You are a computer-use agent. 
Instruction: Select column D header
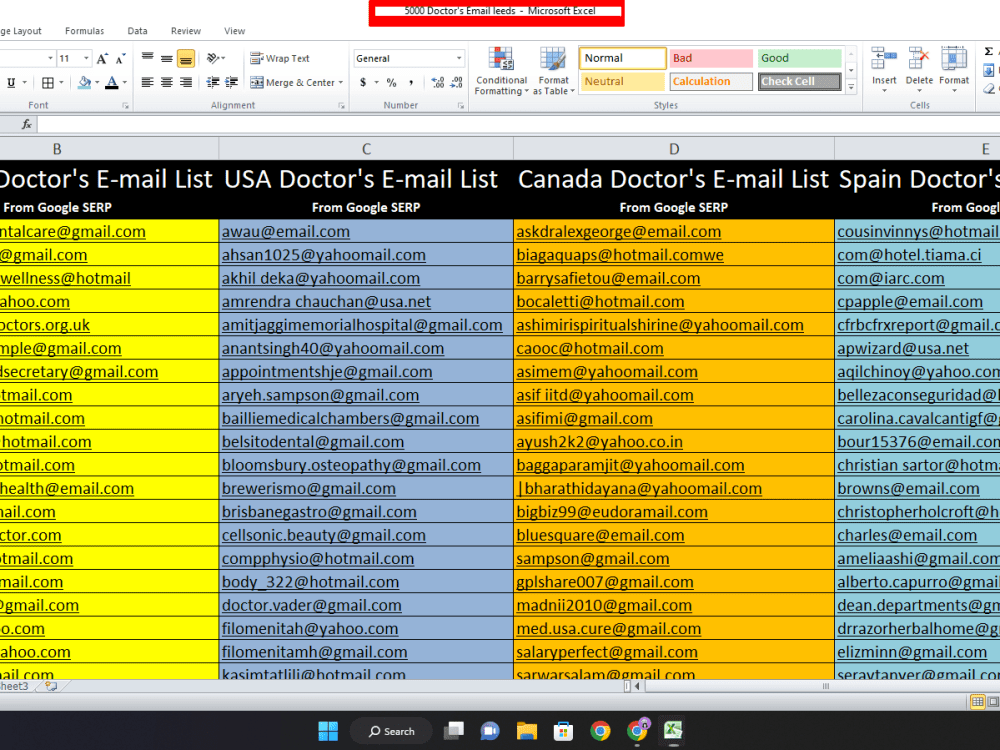[x=674, y=149]
